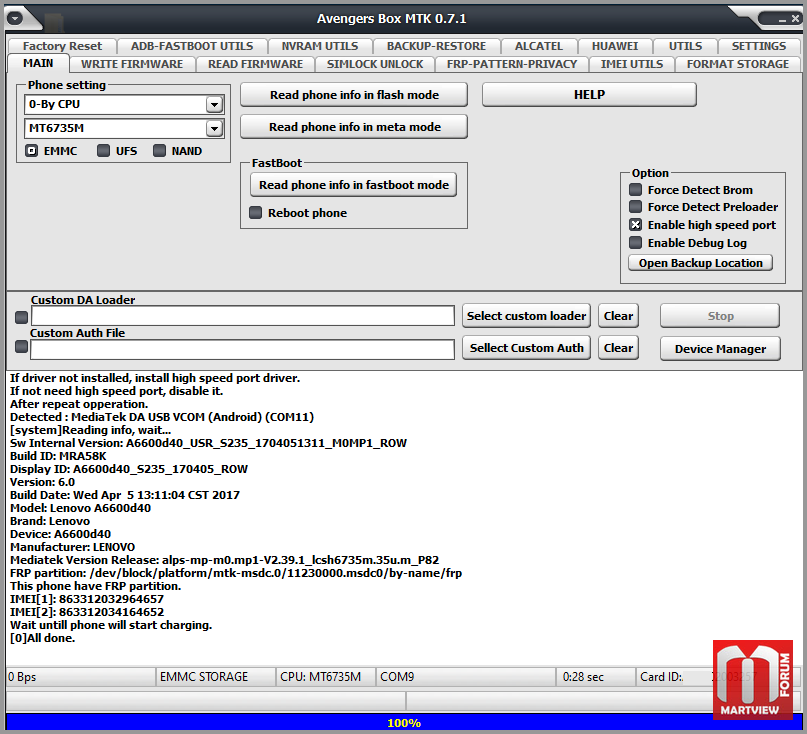Click the Build ID: MRA58K line

58,456
